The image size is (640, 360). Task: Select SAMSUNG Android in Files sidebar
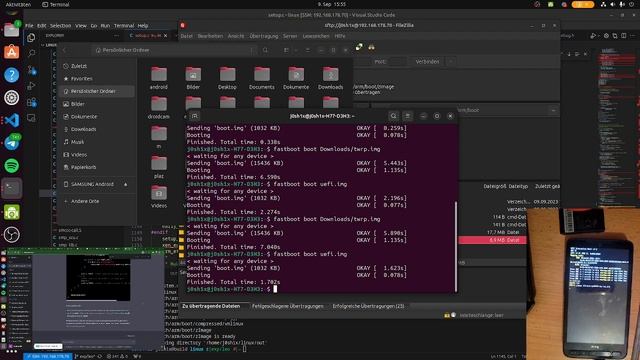pyautogui.click(x=92, y=184)
